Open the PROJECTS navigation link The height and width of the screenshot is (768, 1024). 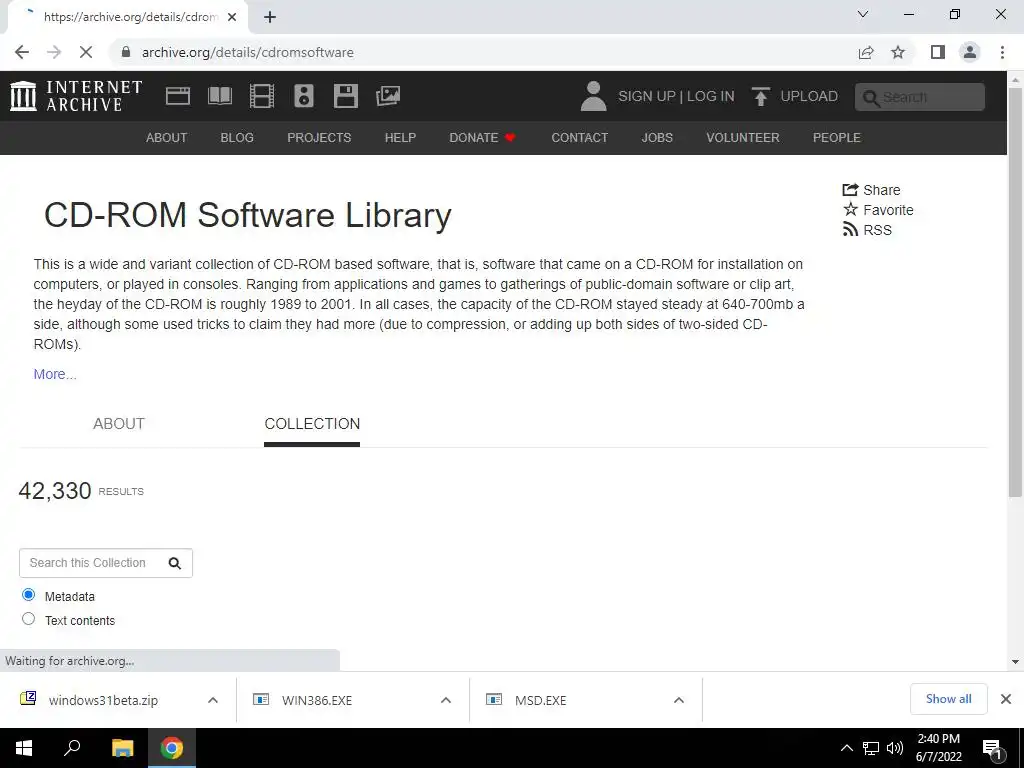319,138
